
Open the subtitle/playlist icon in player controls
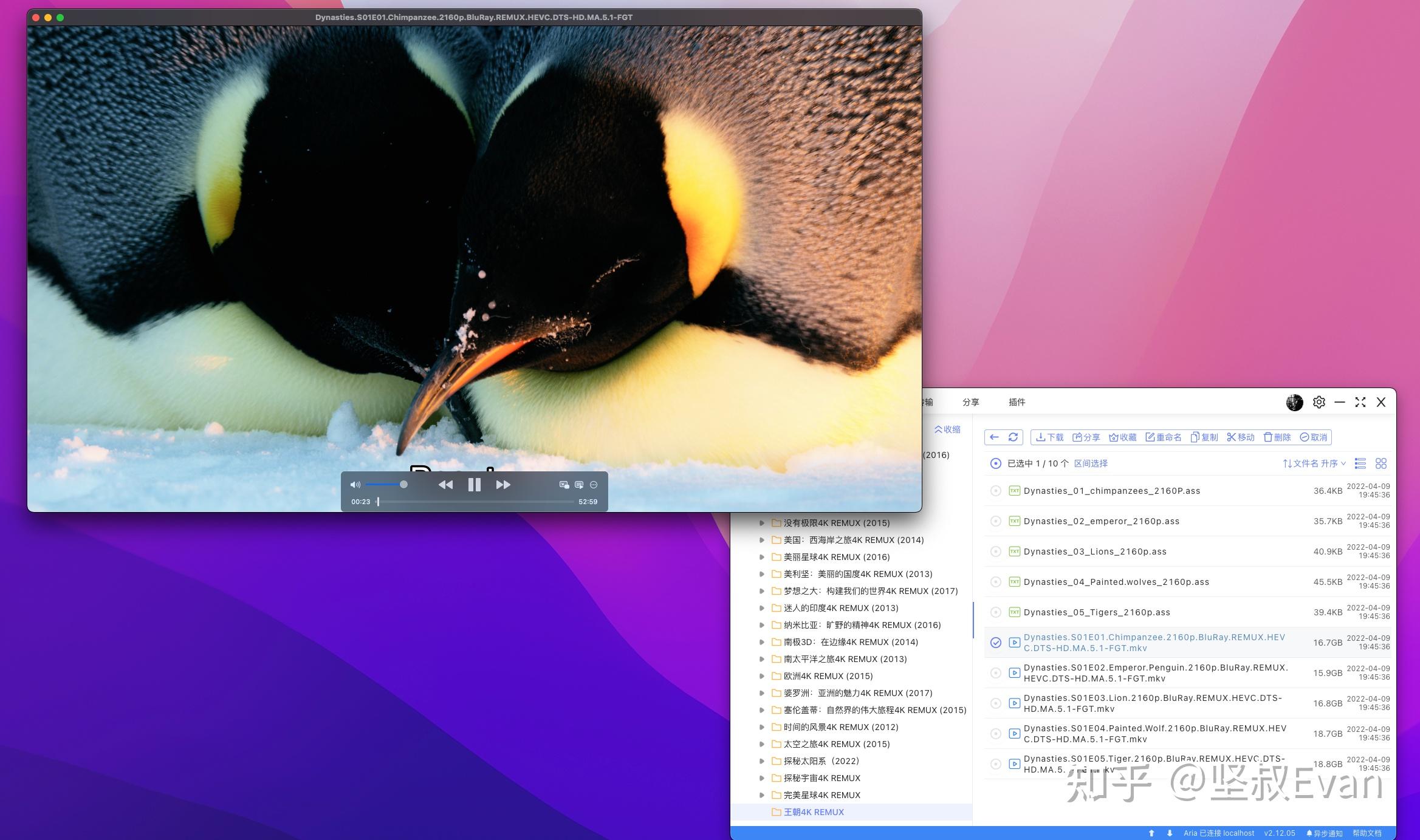click(x=579, y=485)
